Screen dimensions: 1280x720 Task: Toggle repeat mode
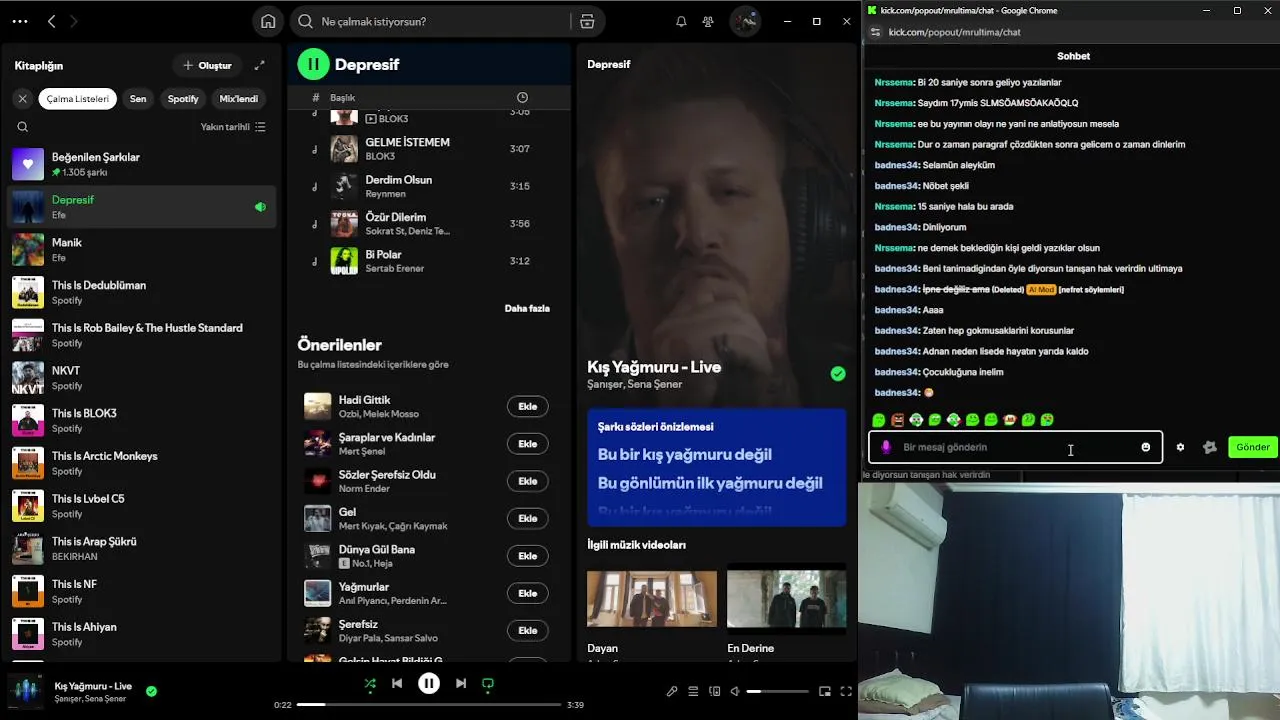coord(488,684)
